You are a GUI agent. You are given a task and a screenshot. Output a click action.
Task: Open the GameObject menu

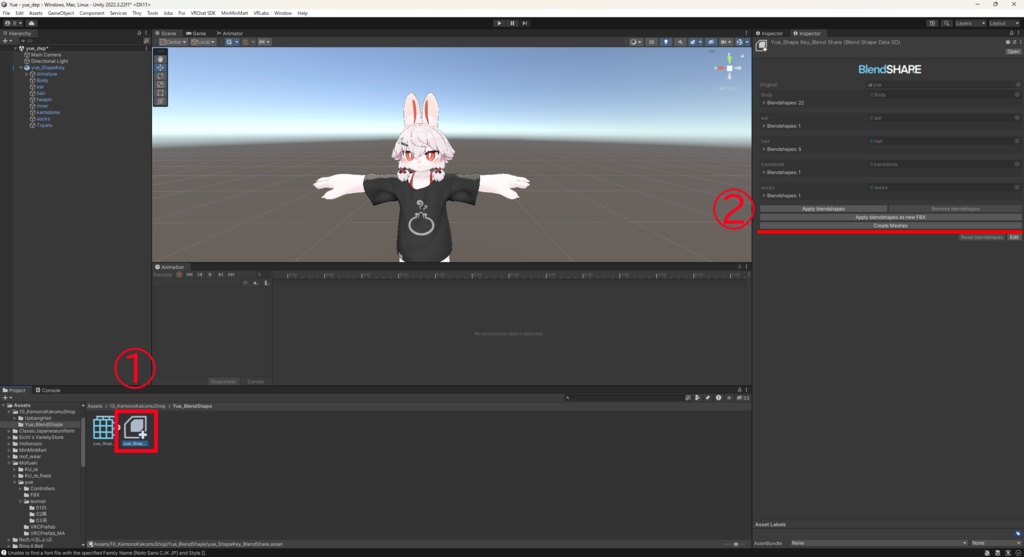(61, 13)
